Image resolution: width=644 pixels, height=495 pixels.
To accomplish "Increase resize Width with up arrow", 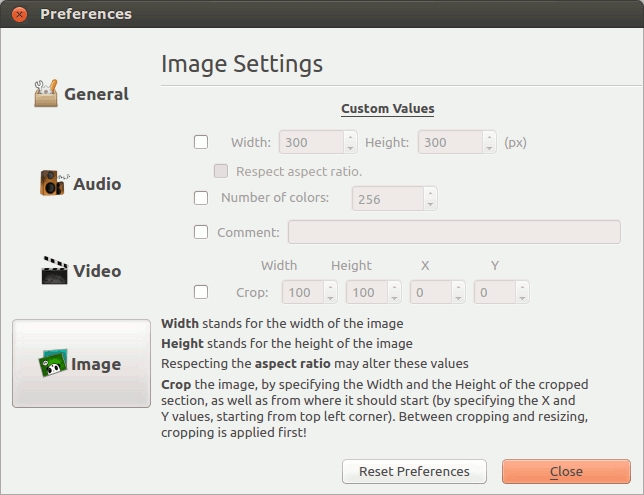I will [350, 137].
